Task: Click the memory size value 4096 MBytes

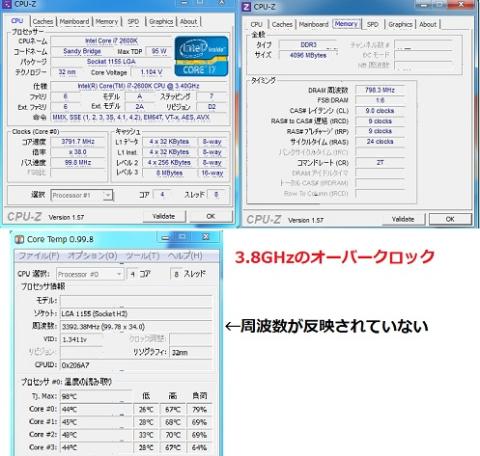Action: coord(308,55)
